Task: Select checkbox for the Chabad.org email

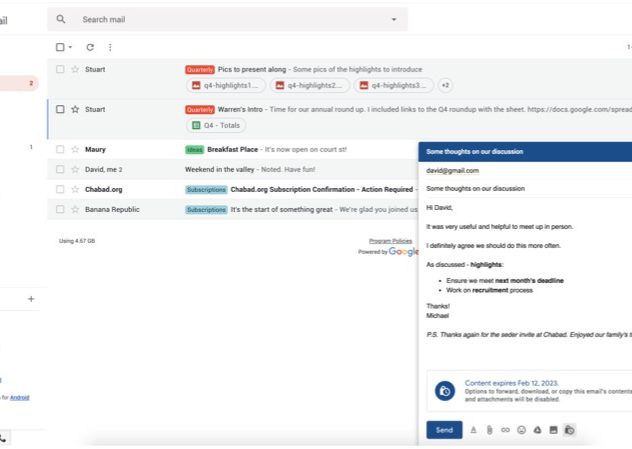Action: point(61,189)
